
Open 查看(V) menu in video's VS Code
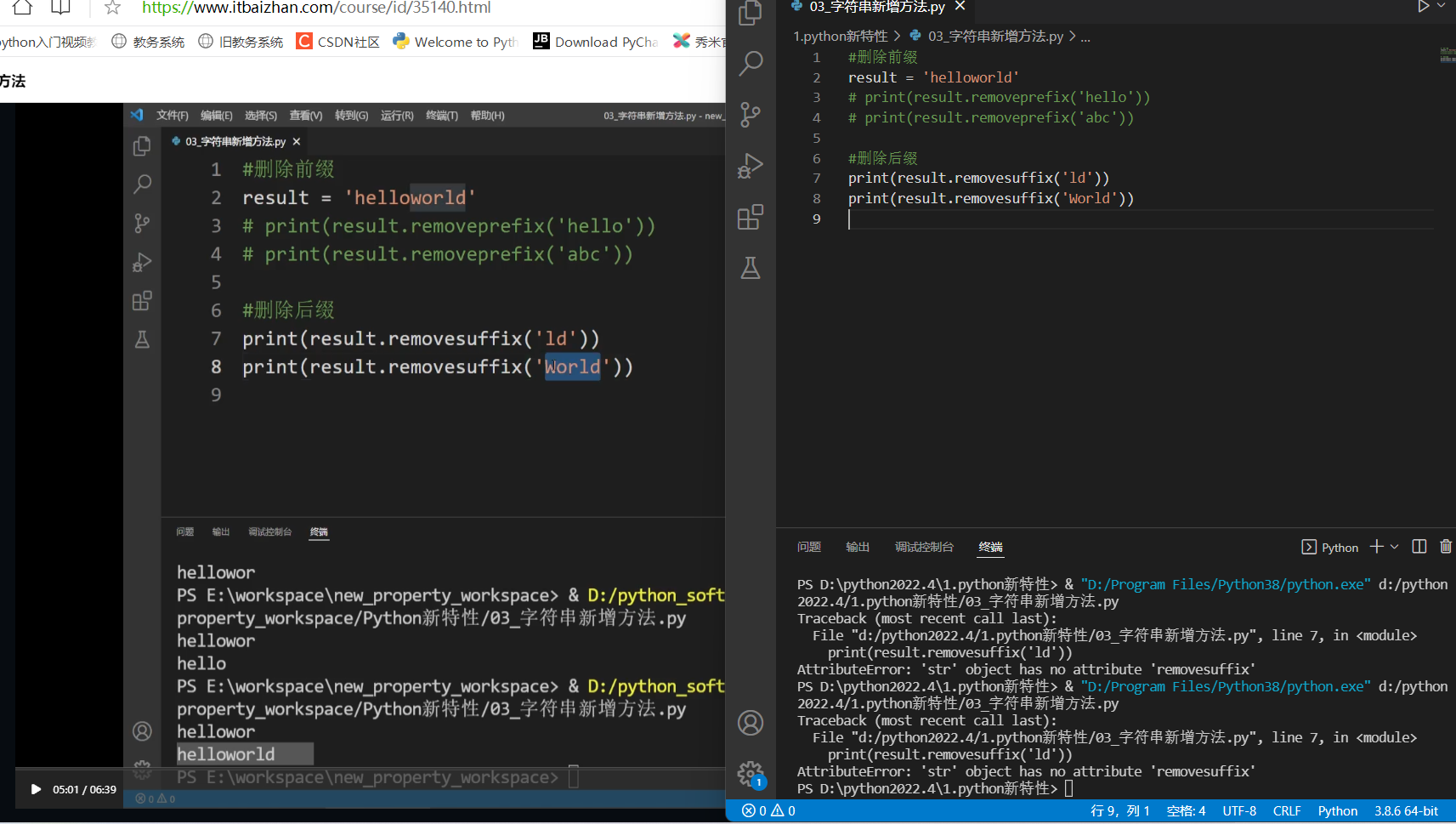(306, 116)
